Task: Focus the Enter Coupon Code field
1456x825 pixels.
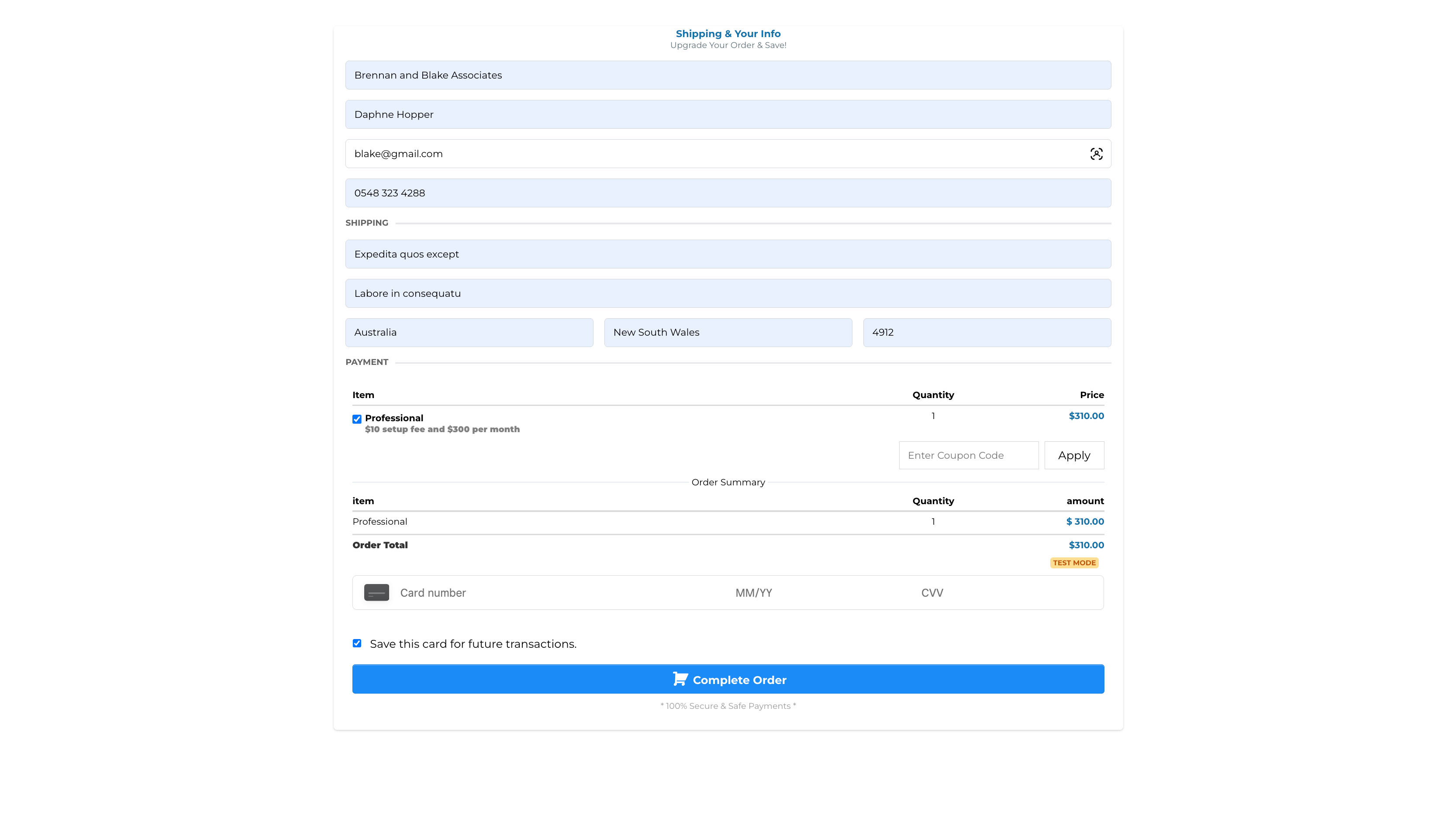Action: pos(968,455)
